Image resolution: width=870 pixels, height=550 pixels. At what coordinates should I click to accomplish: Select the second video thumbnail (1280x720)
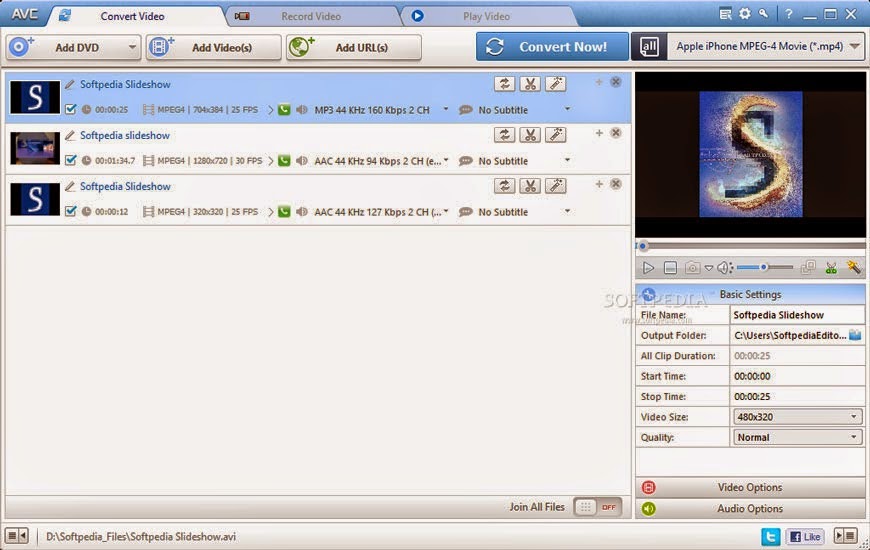[x=35, y=148]
